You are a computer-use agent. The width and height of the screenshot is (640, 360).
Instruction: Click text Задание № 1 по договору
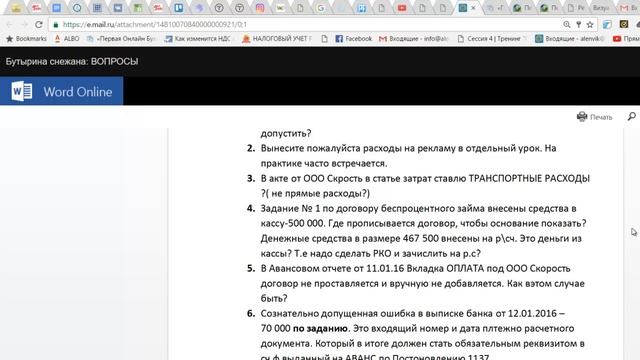point(320,209)
